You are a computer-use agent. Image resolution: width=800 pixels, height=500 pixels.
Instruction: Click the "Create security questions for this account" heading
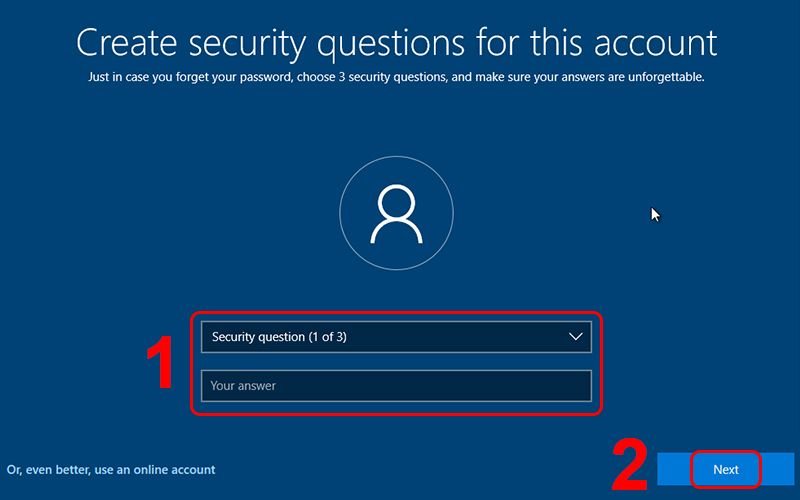[x=397, y=43]
